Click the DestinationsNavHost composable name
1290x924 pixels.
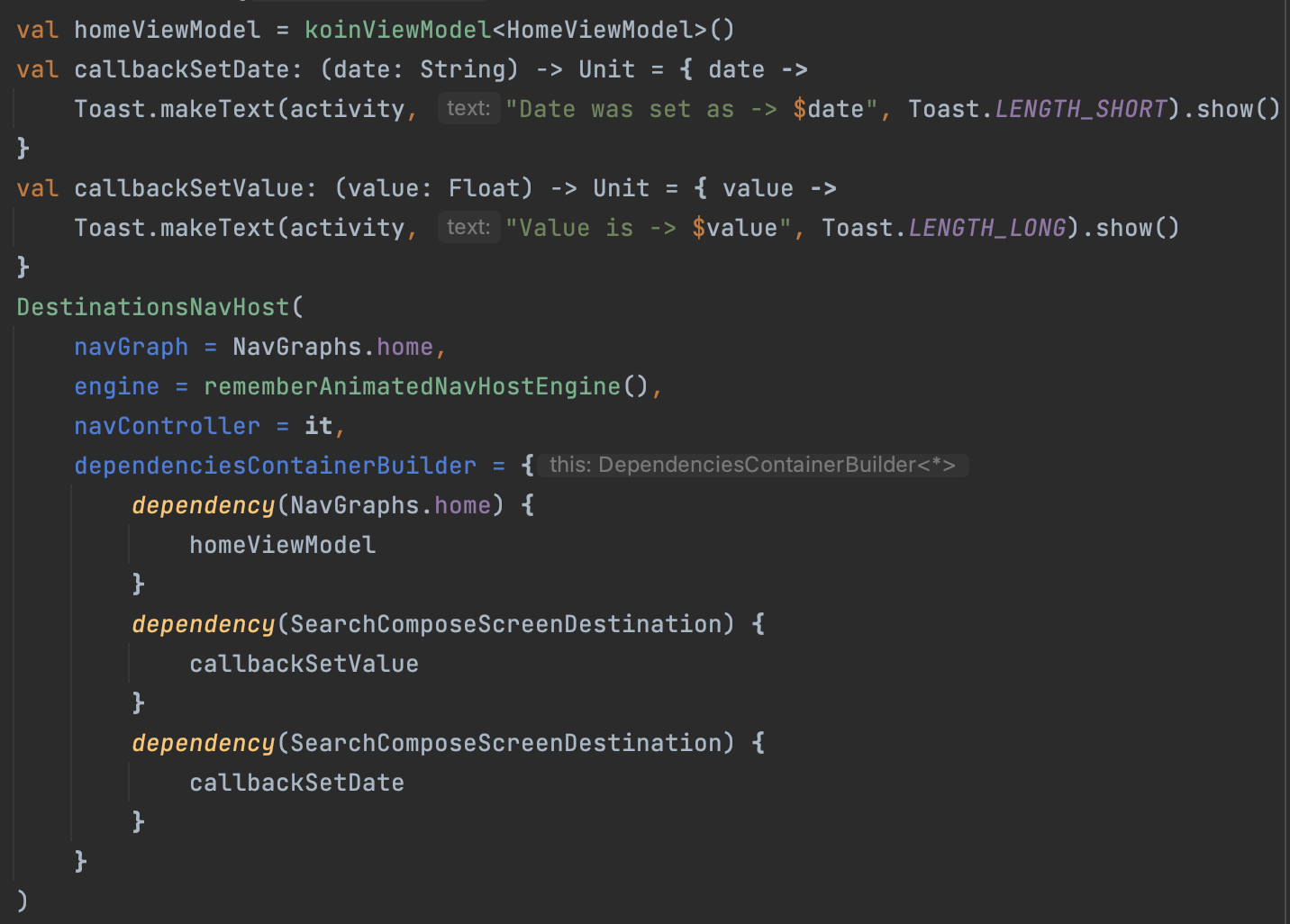[153, 306]
